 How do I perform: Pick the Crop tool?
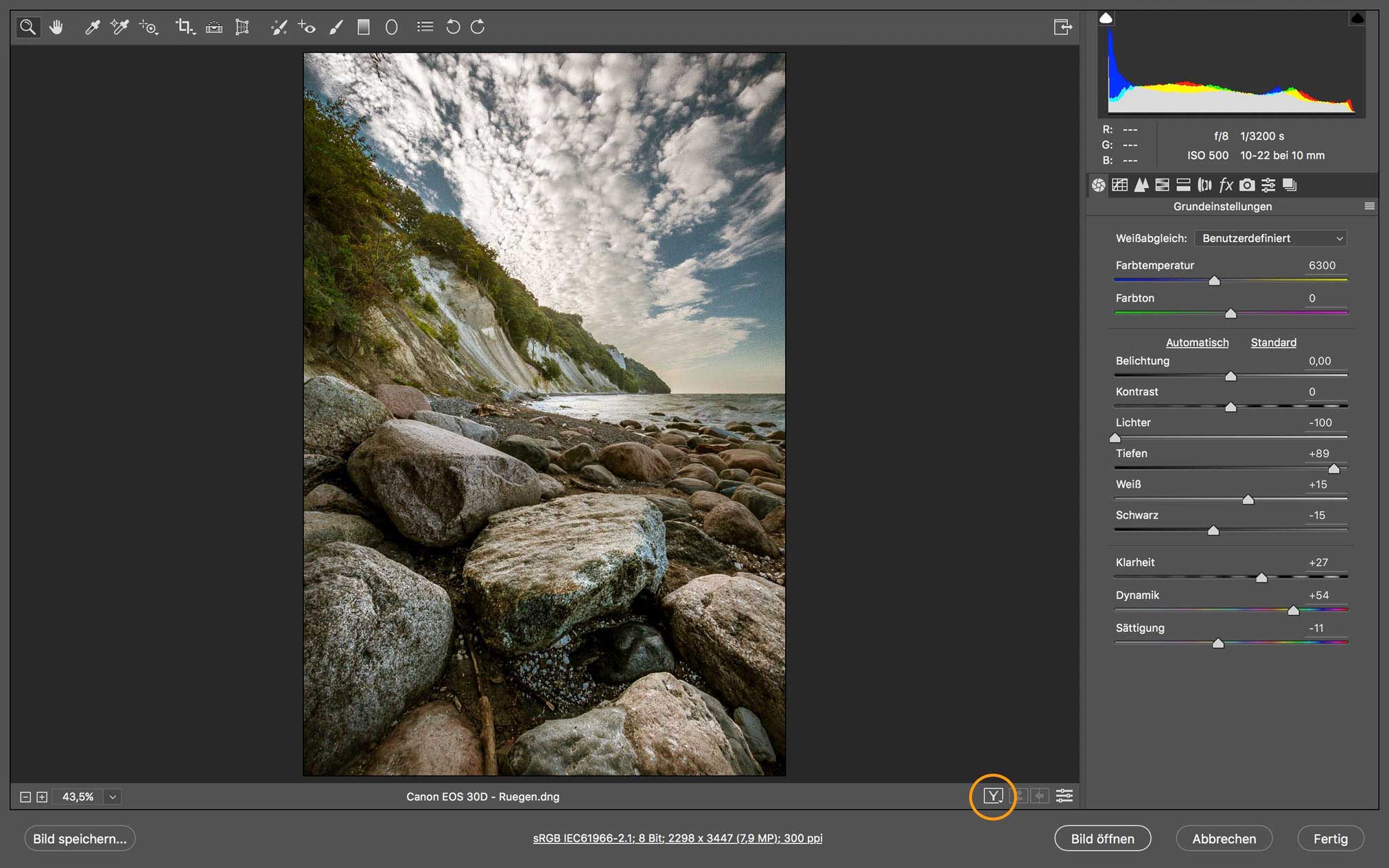tap(184, 27)
